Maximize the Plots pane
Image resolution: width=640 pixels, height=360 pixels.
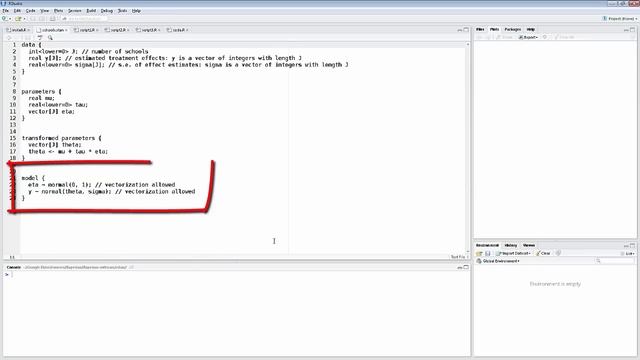[x=633, y=29]
